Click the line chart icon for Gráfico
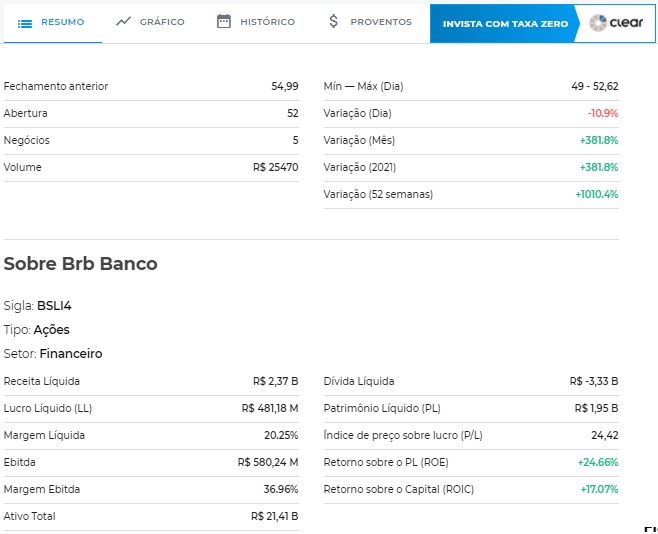This screenshot has width=658, height=534. coord(123,21)
